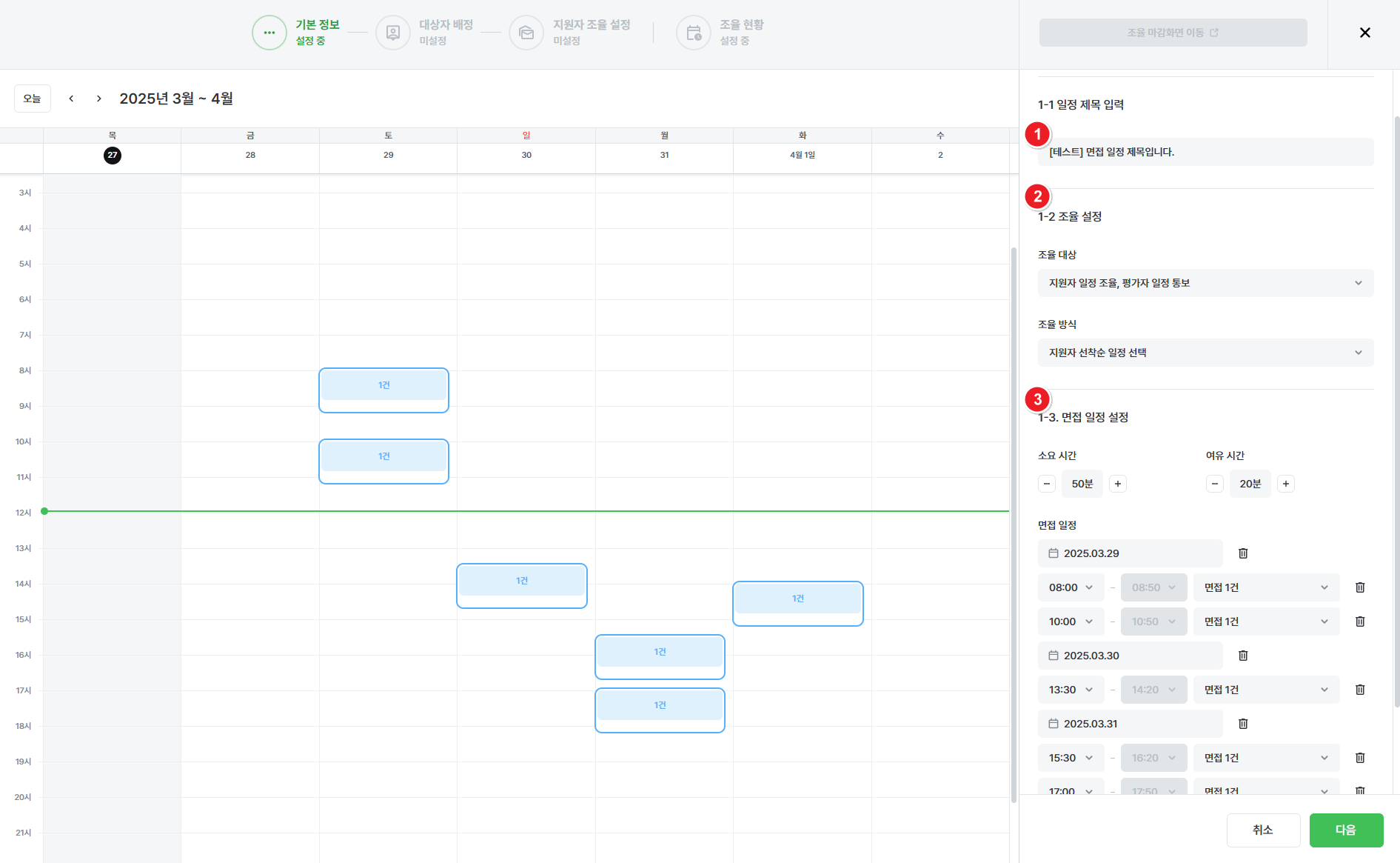This screenshot has width=1400, height=863.
Task: Open the 조율 현황 step
Action: coord(694,33)
